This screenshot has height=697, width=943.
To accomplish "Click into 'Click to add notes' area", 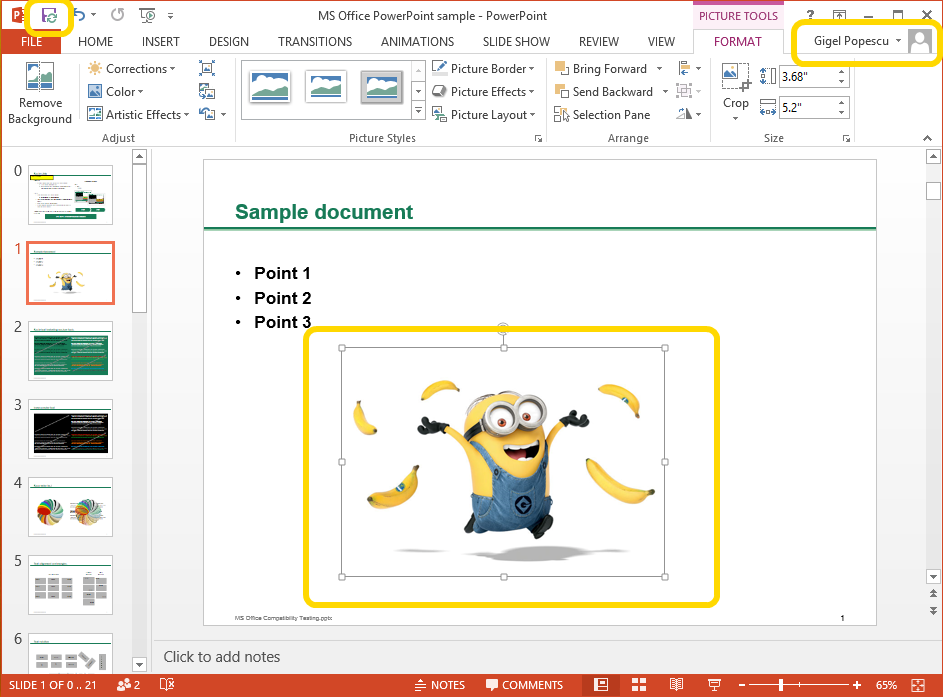I will (x=222, y=657).
